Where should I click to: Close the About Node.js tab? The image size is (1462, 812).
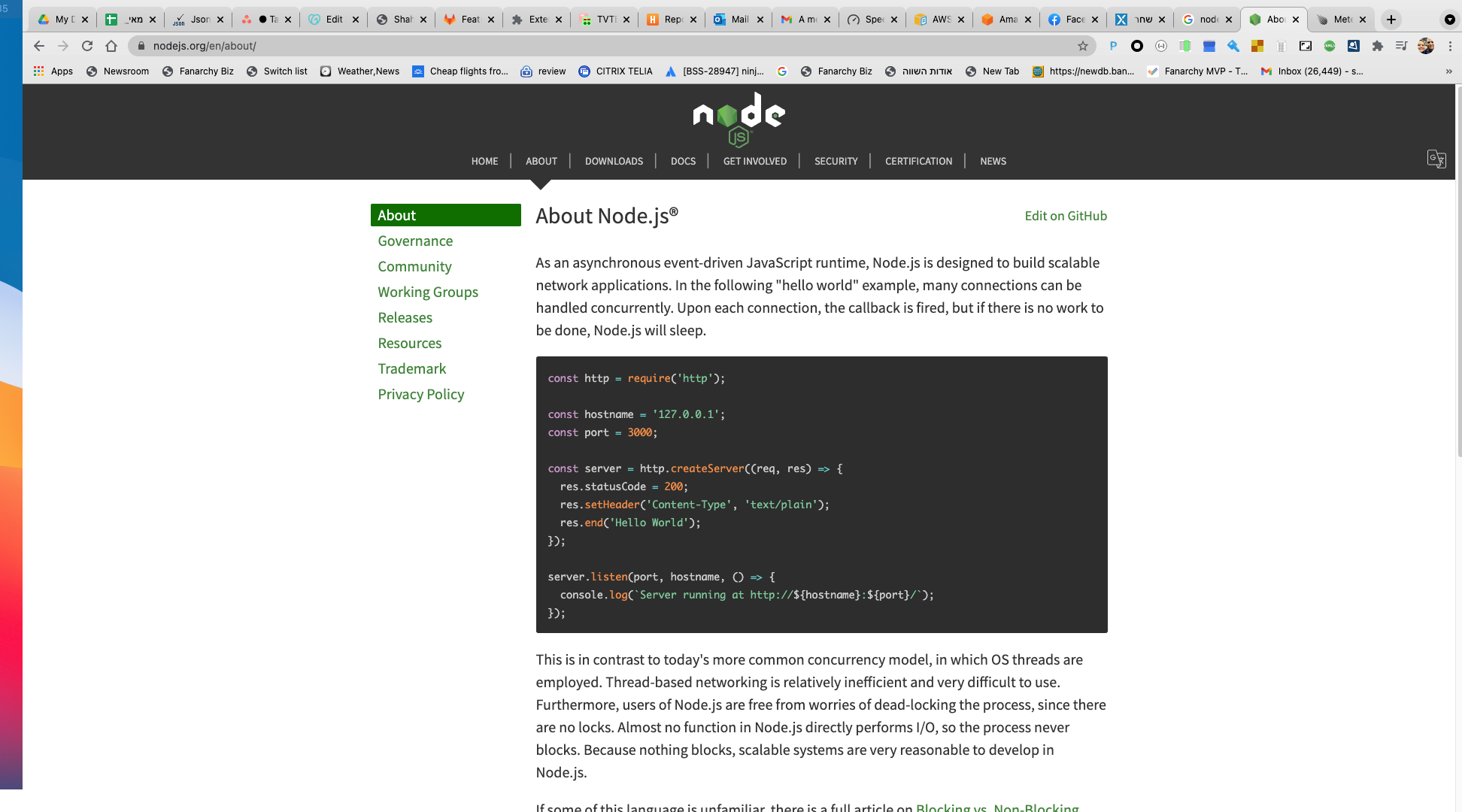click(1296, 20)
